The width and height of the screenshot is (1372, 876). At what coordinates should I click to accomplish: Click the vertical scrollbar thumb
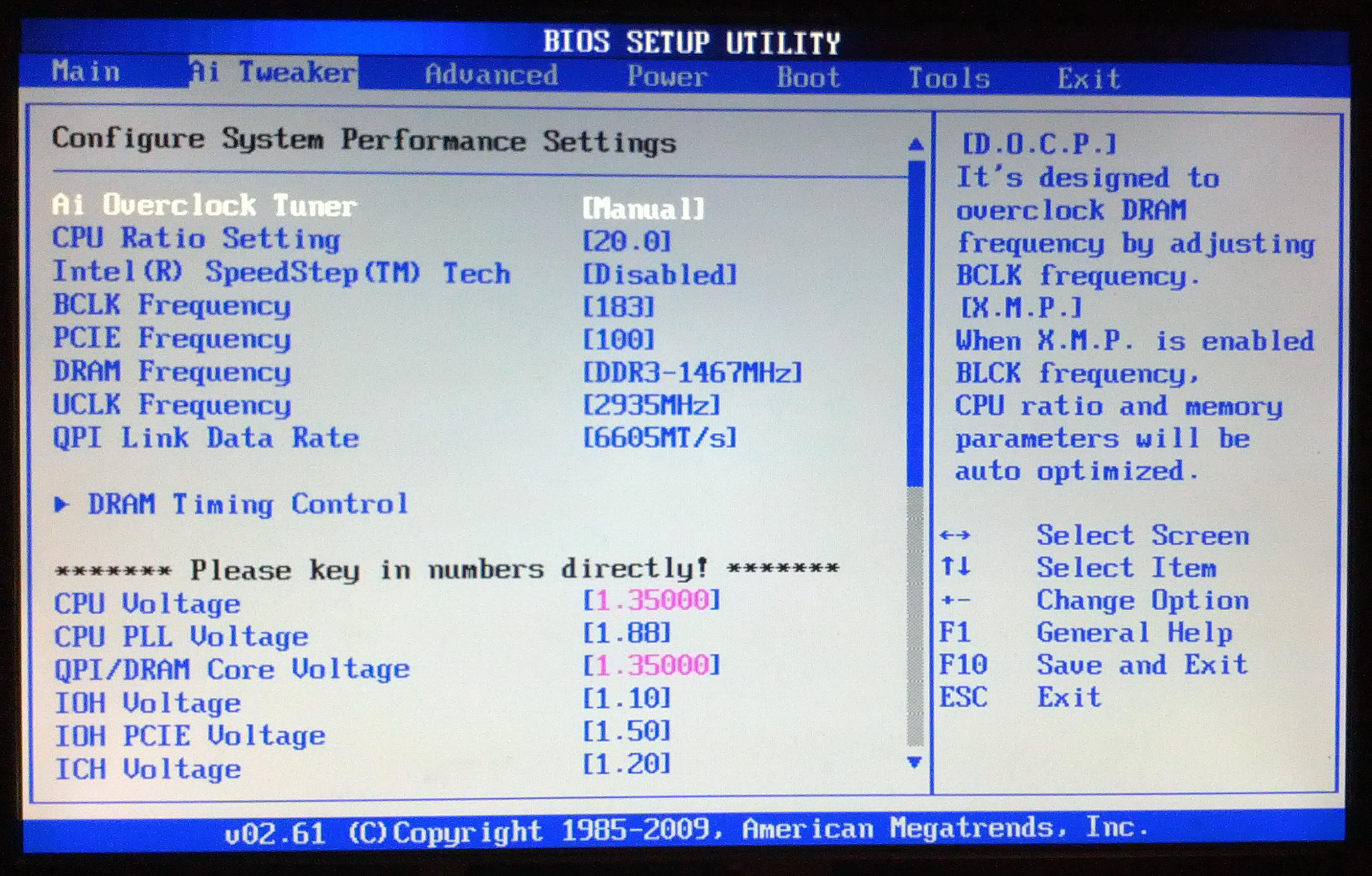click(916, 322)
